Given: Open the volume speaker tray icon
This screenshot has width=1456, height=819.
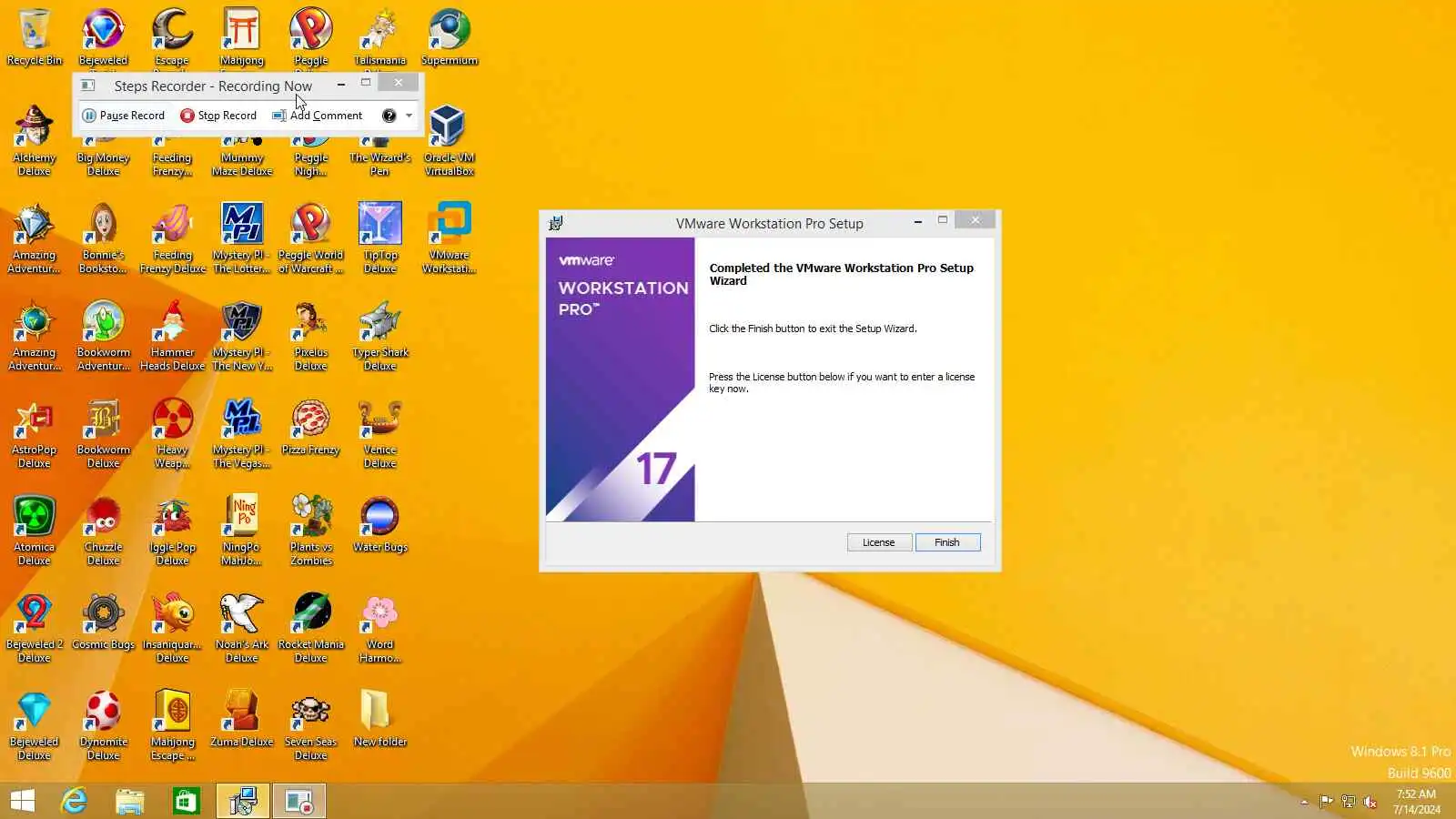Looking at the screenshot, I should (x=1370, y=802).
